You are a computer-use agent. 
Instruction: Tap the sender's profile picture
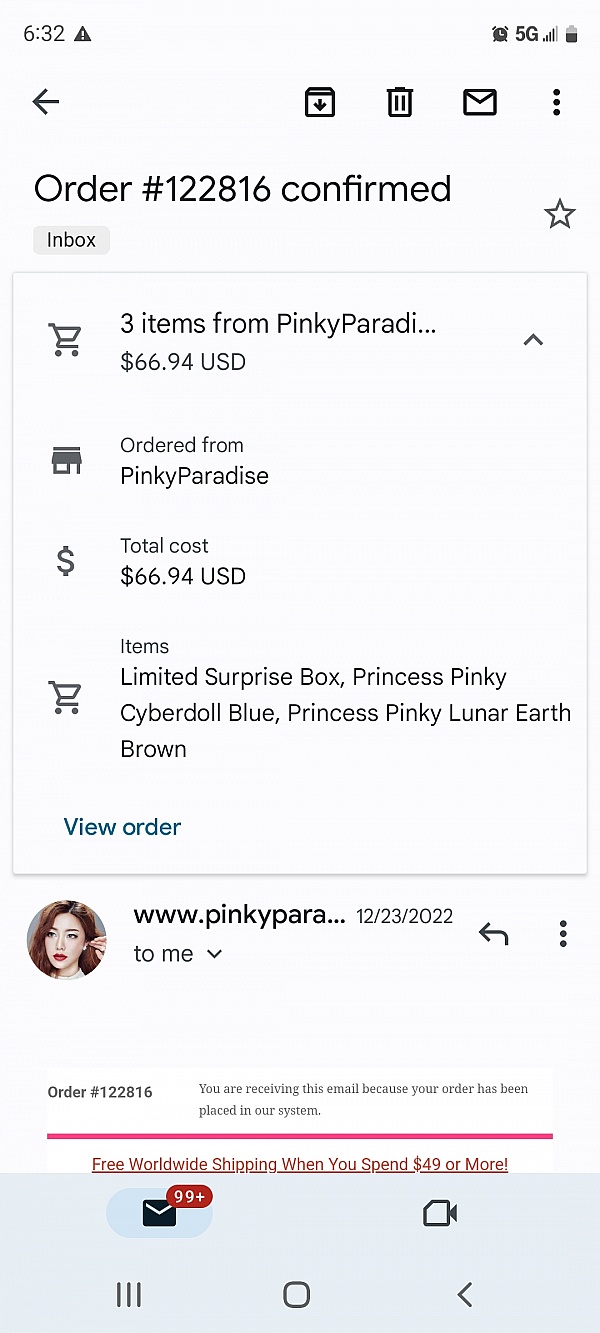[67, 939]
